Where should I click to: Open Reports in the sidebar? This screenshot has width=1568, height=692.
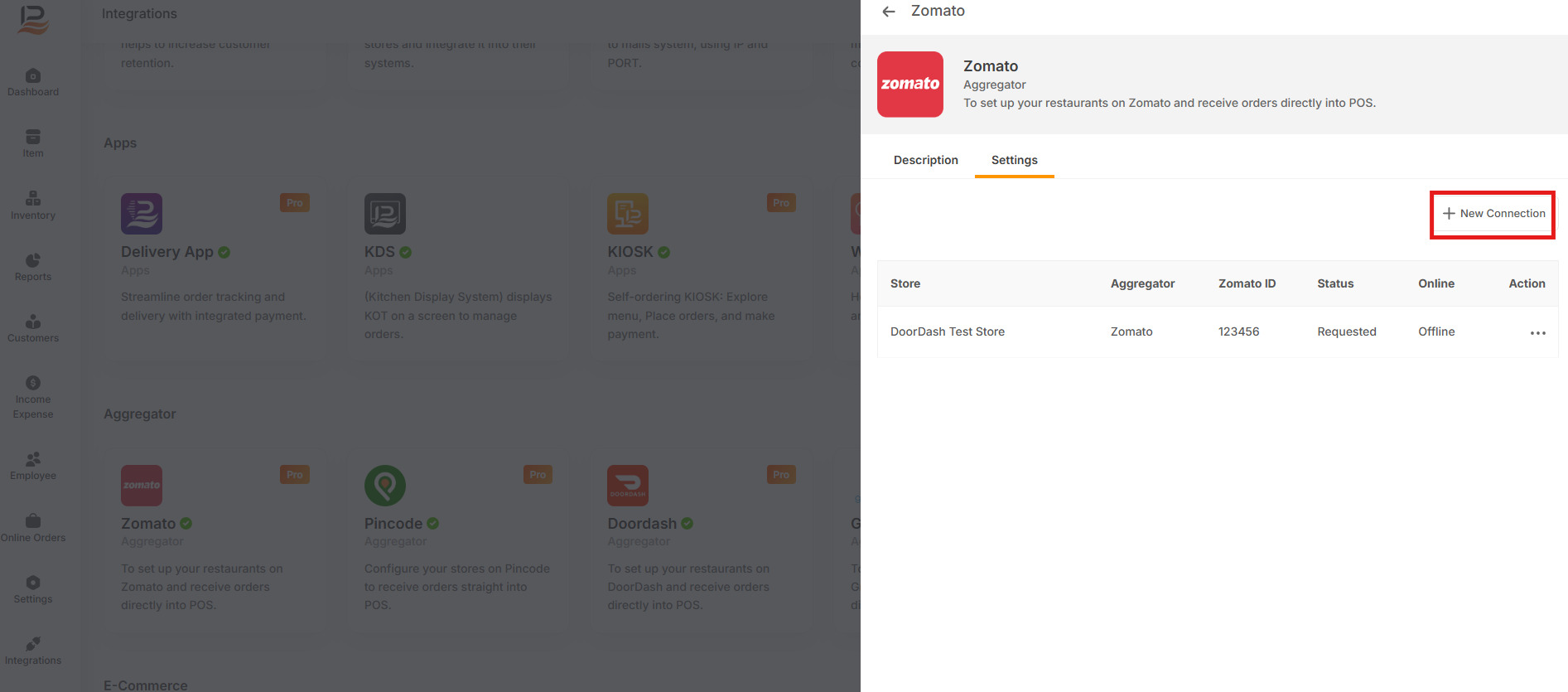pos(33,268)
